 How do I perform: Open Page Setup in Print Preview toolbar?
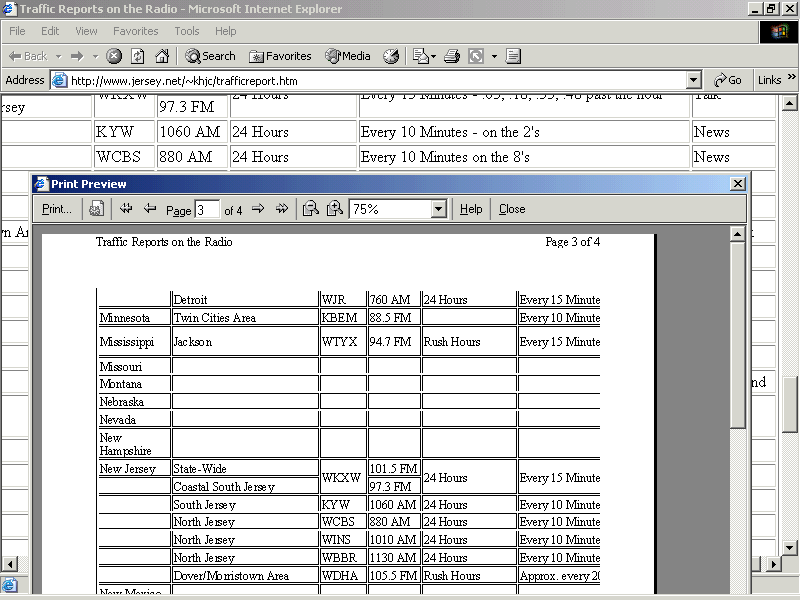96,209
